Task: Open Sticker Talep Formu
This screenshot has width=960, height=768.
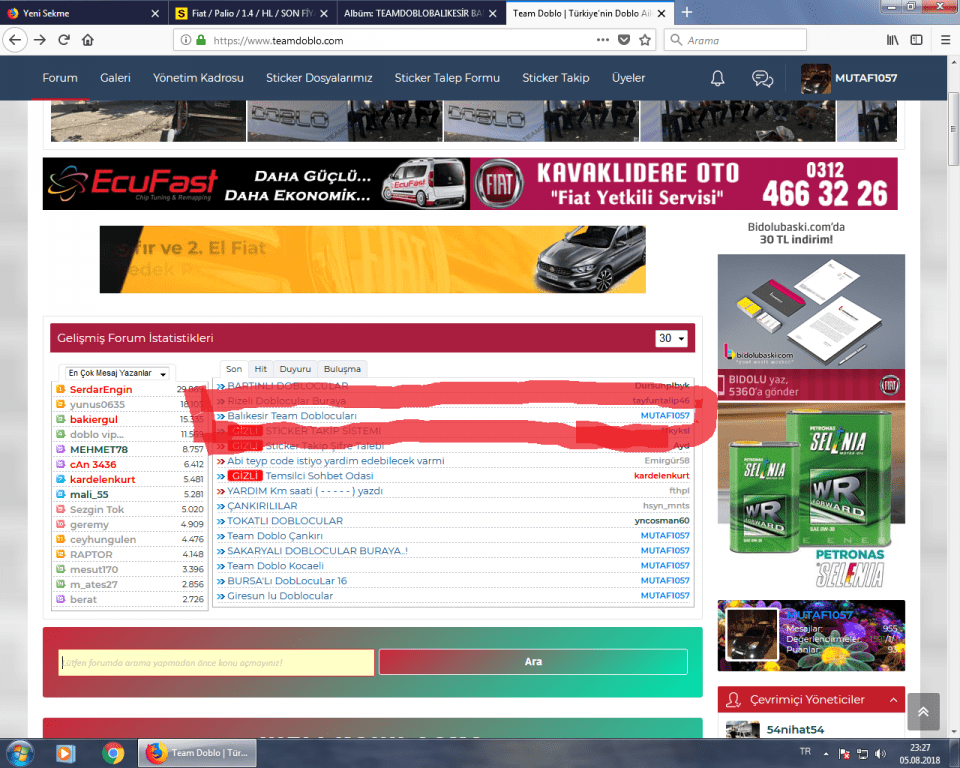Action: (447, 78)
